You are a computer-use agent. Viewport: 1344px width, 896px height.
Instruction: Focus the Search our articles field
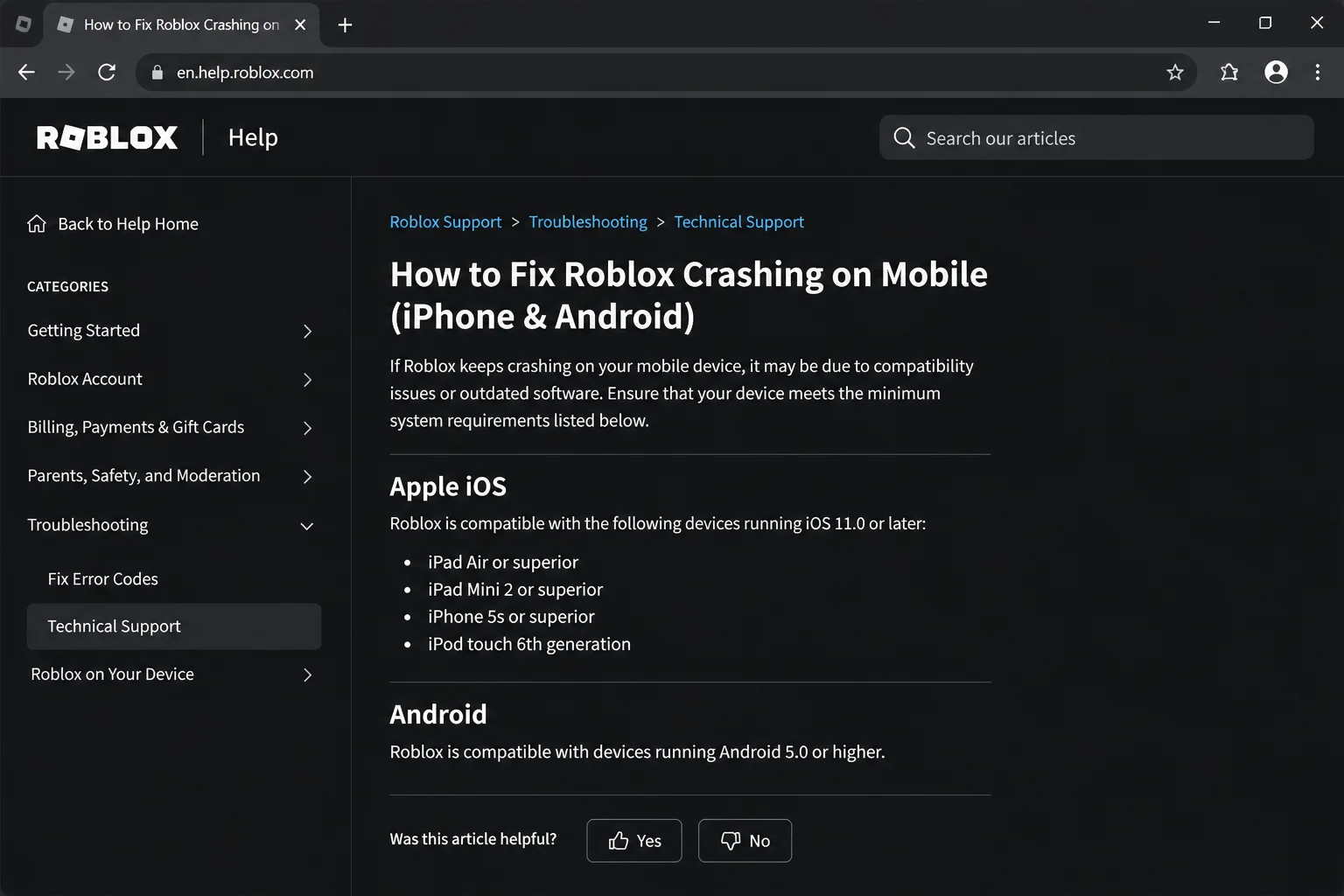pos(1096,138)
